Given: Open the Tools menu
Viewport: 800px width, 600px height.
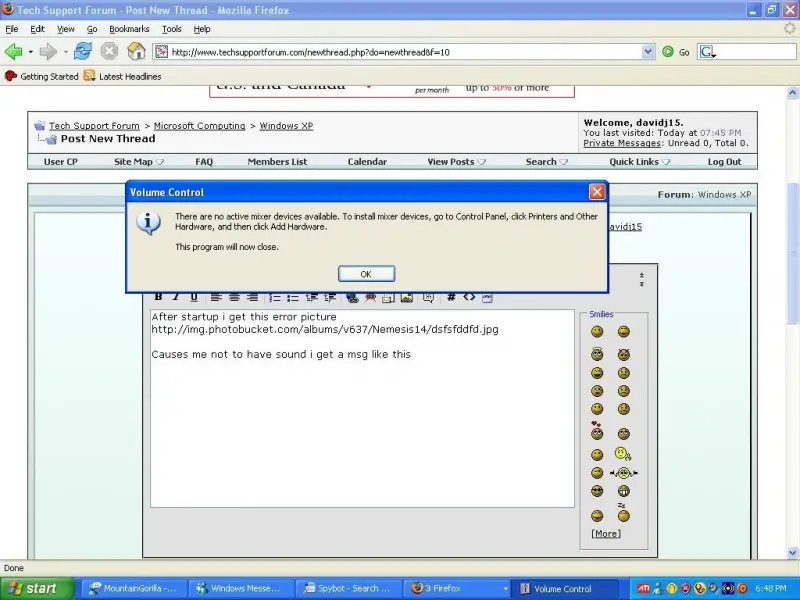Looking at the screenshot, I should [x=171, y=29].
